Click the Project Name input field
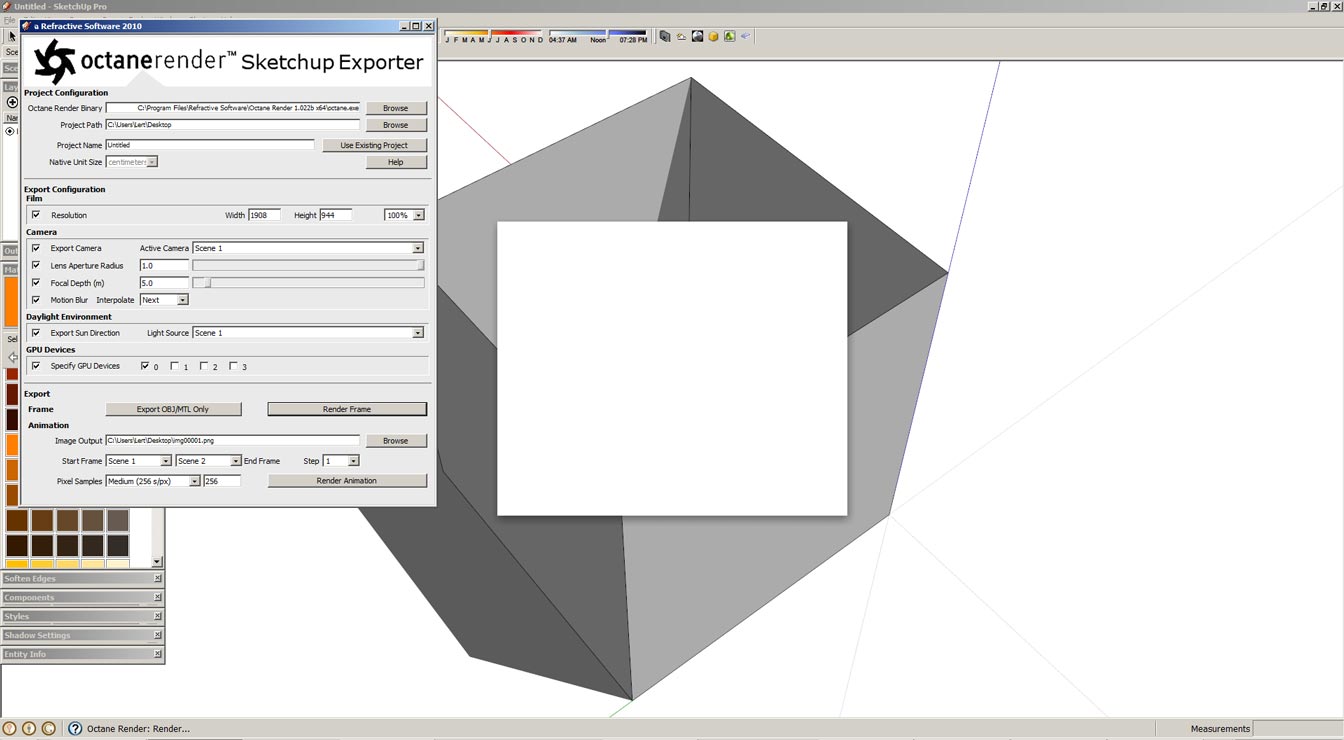Image resolution: width=1344 pixels, height=740 pixels. (210, 145)
